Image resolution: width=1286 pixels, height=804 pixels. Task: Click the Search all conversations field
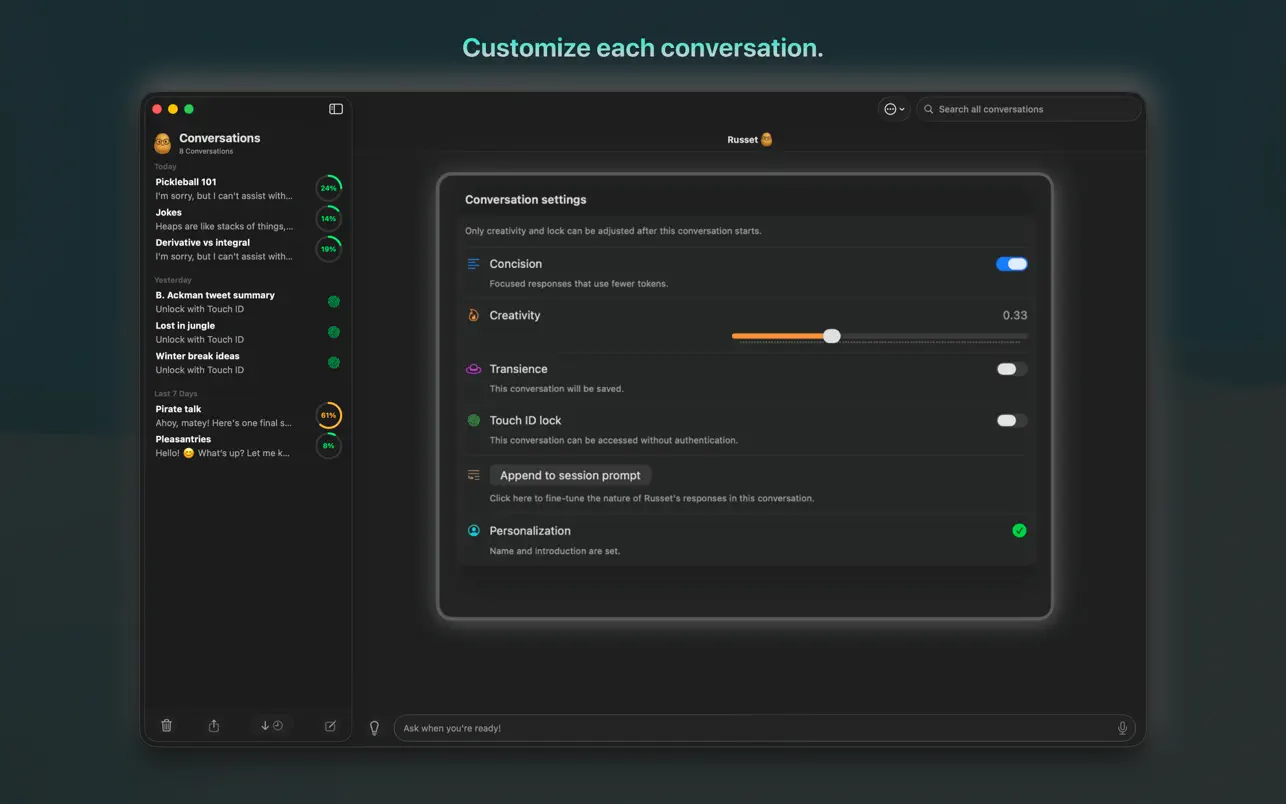coord(1029,109)
